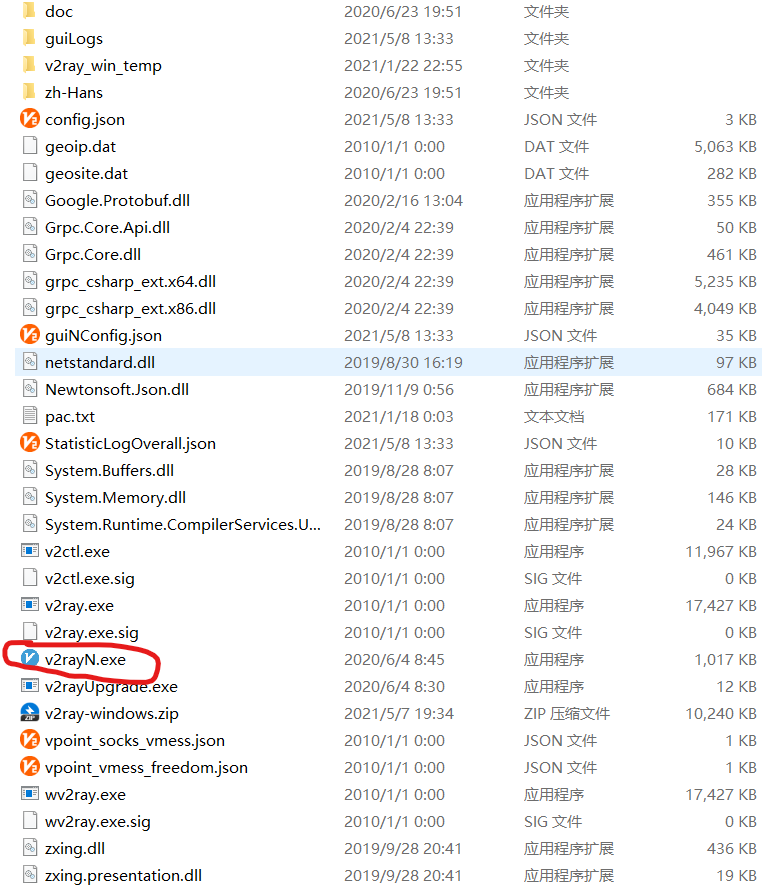
Task: Click the vpoint_vmess_freedom.json icon
Action: (29, 767)
